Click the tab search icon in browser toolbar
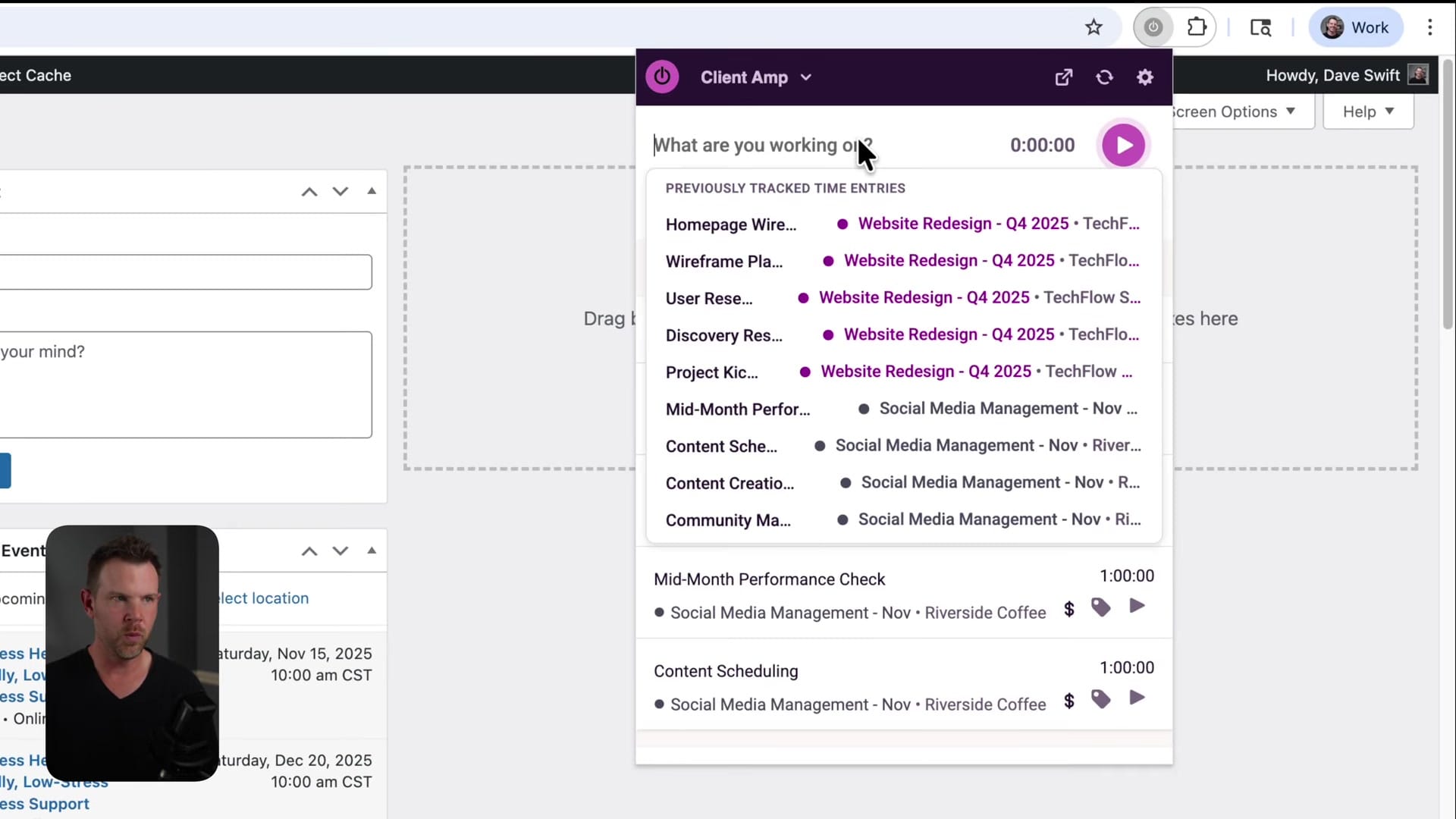The width and height of the screenshot is (1456, 819). pyautogui.click(x=1260, y=27)
